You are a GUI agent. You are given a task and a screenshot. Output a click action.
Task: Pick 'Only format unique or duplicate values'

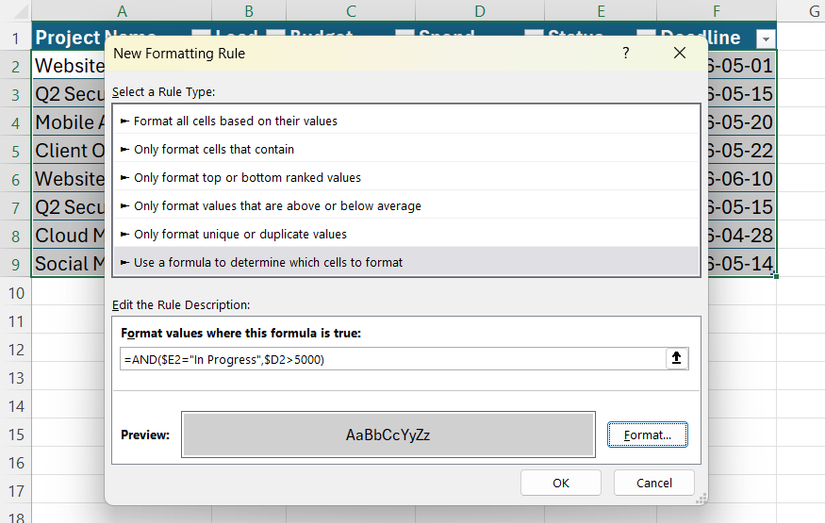(406, 234)
